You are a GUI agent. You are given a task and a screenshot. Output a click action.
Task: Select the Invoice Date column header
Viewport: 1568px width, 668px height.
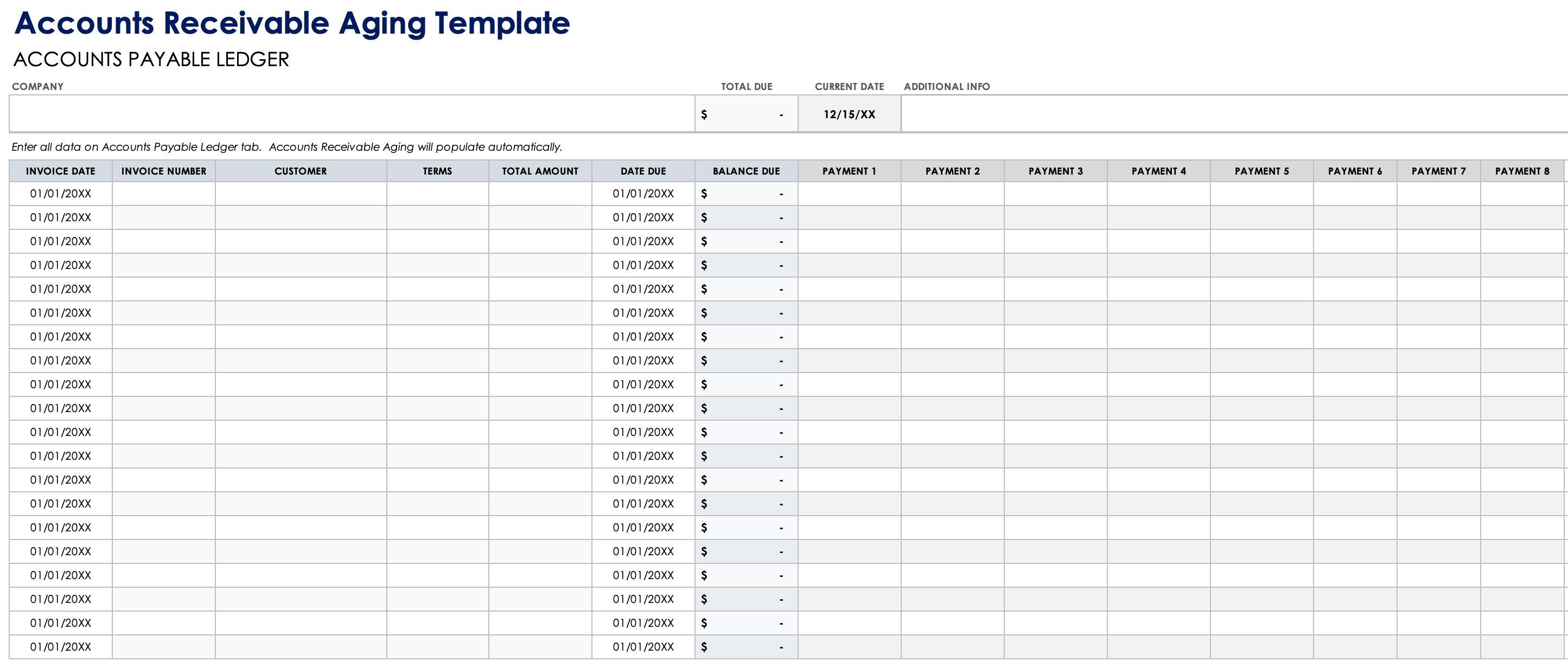point(60,171)
